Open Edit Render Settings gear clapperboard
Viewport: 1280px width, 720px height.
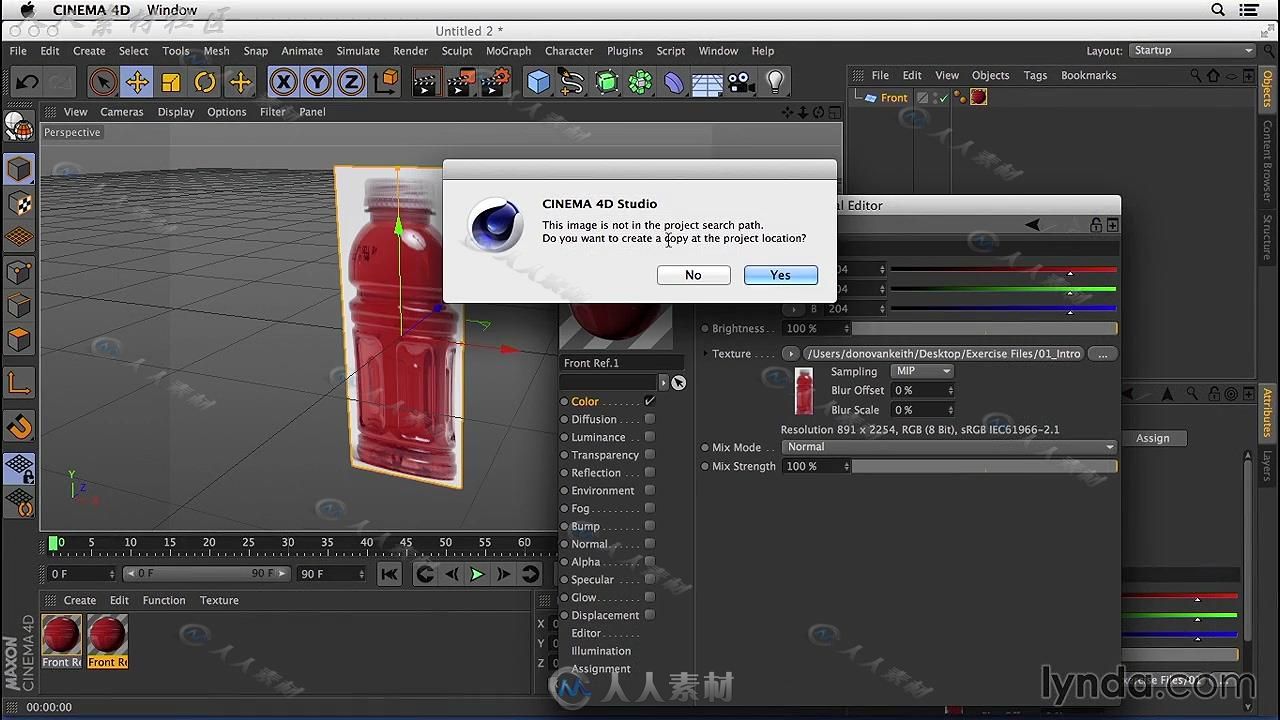tap(496, 82)
